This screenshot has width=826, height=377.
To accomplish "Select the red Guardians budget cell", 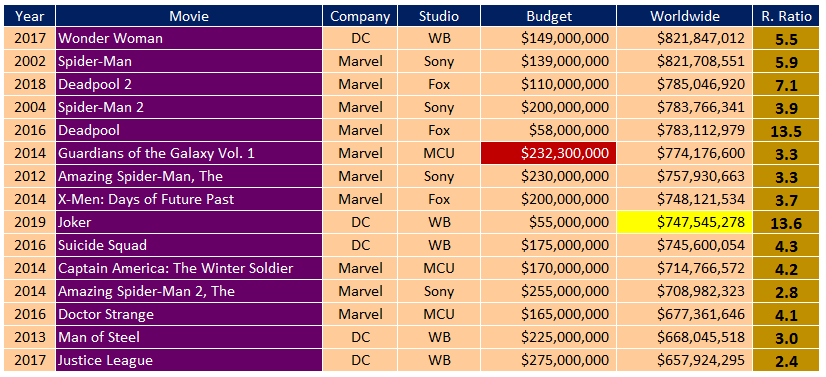I will click(548, 153).
